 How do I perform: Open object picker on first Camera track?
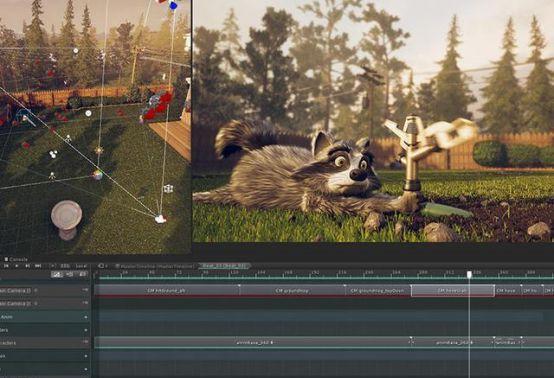point(36,291)
